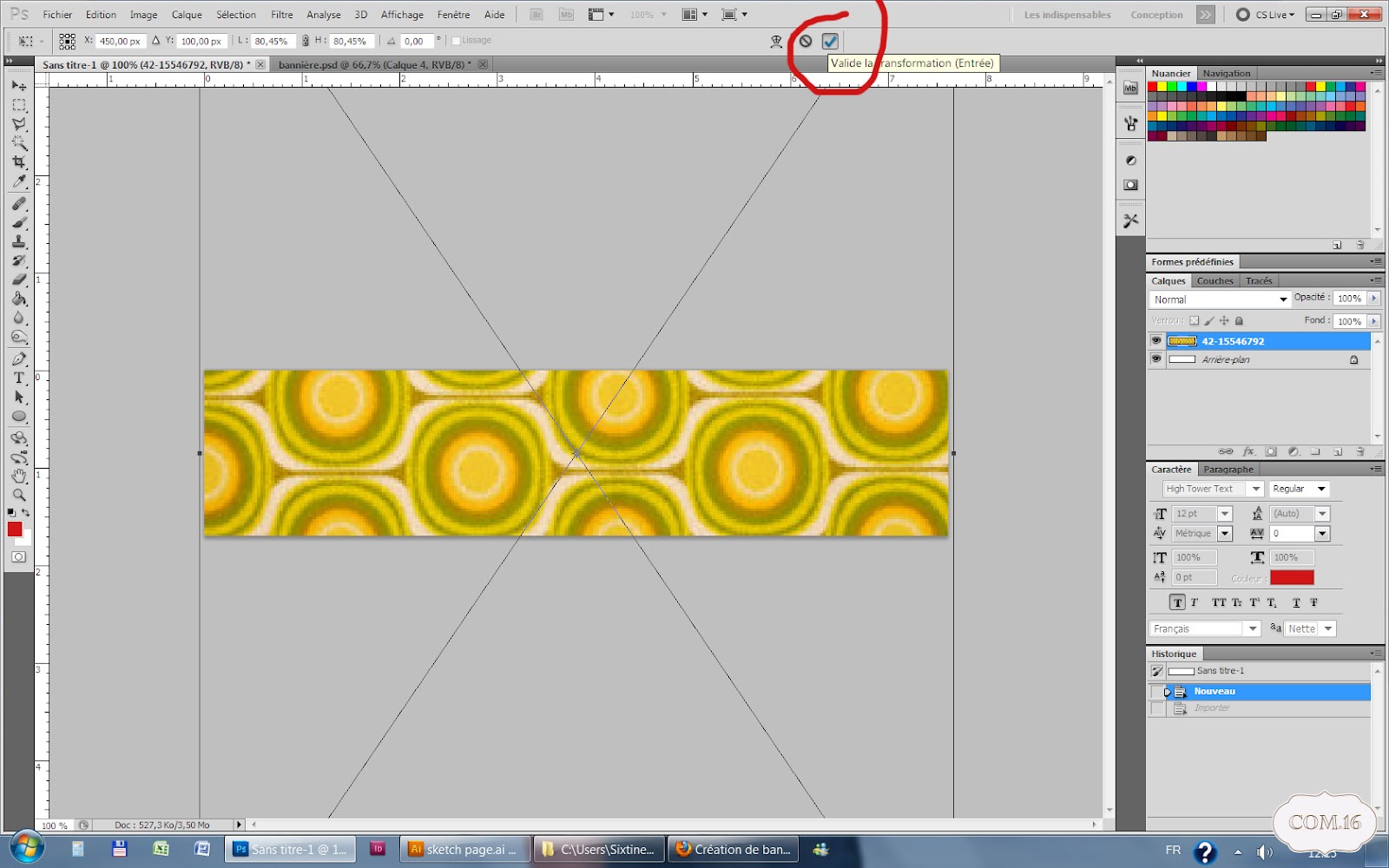Open the Création de ban... Firefox taskbar button
Image resolution: width=1389 pixels, height=868 pixels.
point(734,850)
